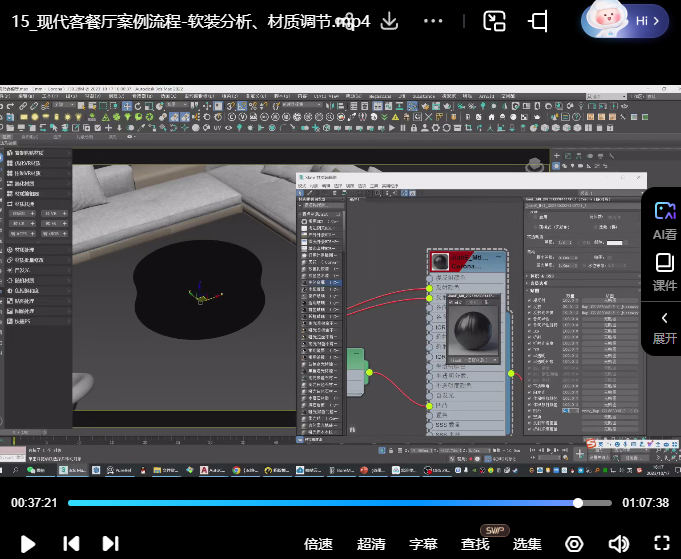Click the download icon beside the video title
The height and width of the screenshot is (559, 681).
pyautogui.click(x=391, y=21)
